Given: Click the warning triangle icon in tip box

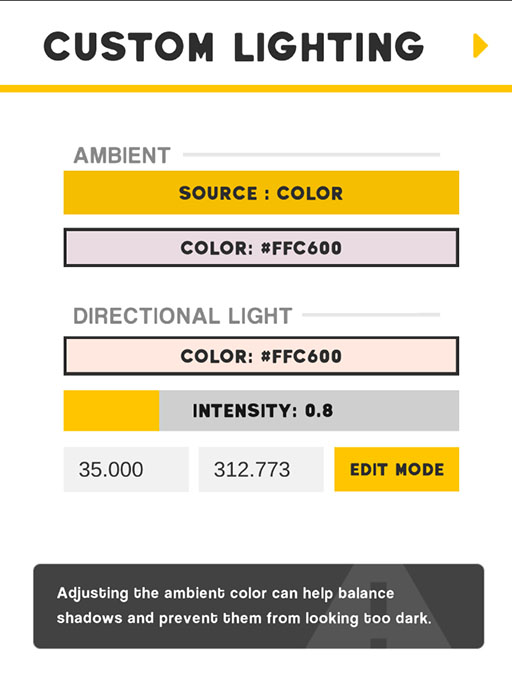Looking at the screenshot, I should (379, 607).
